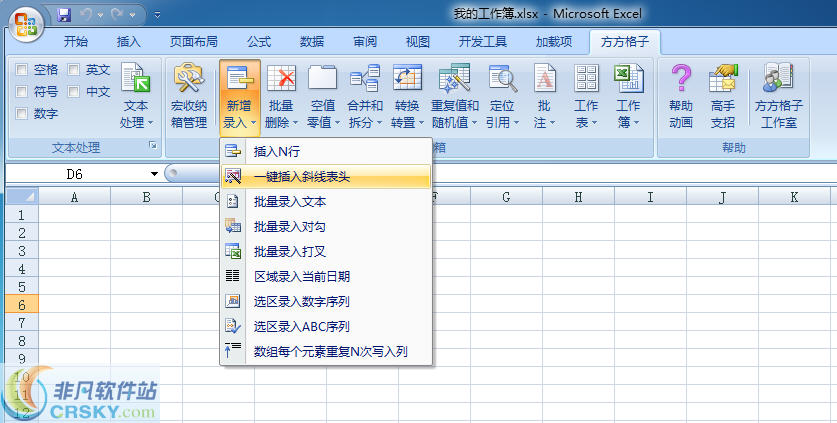Switch to the 插入 tab
The height and width of the screenshot is (423, 837).
pyautogui.click(x=129, y=42)
